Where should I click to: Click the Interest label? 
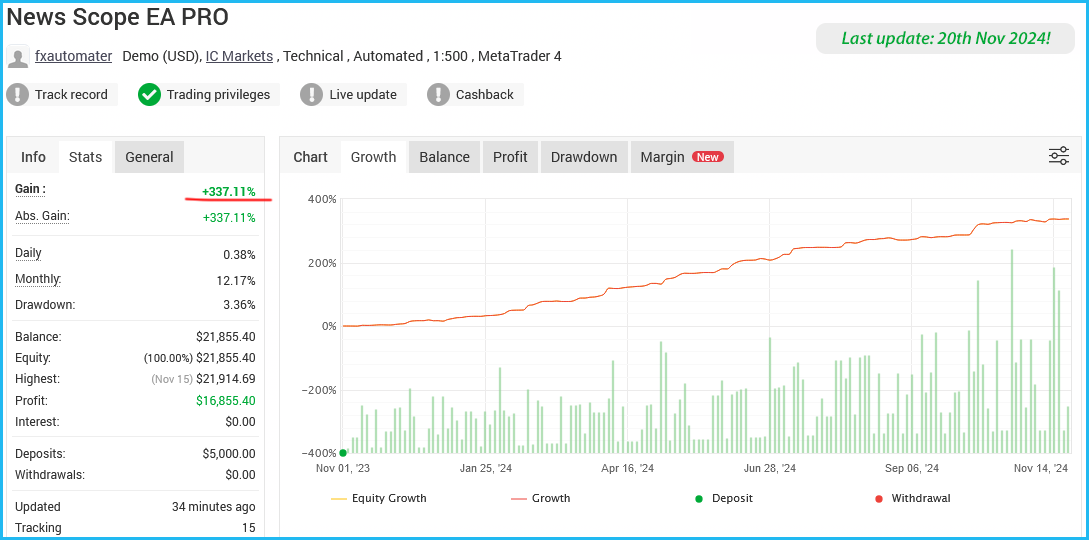38,421
